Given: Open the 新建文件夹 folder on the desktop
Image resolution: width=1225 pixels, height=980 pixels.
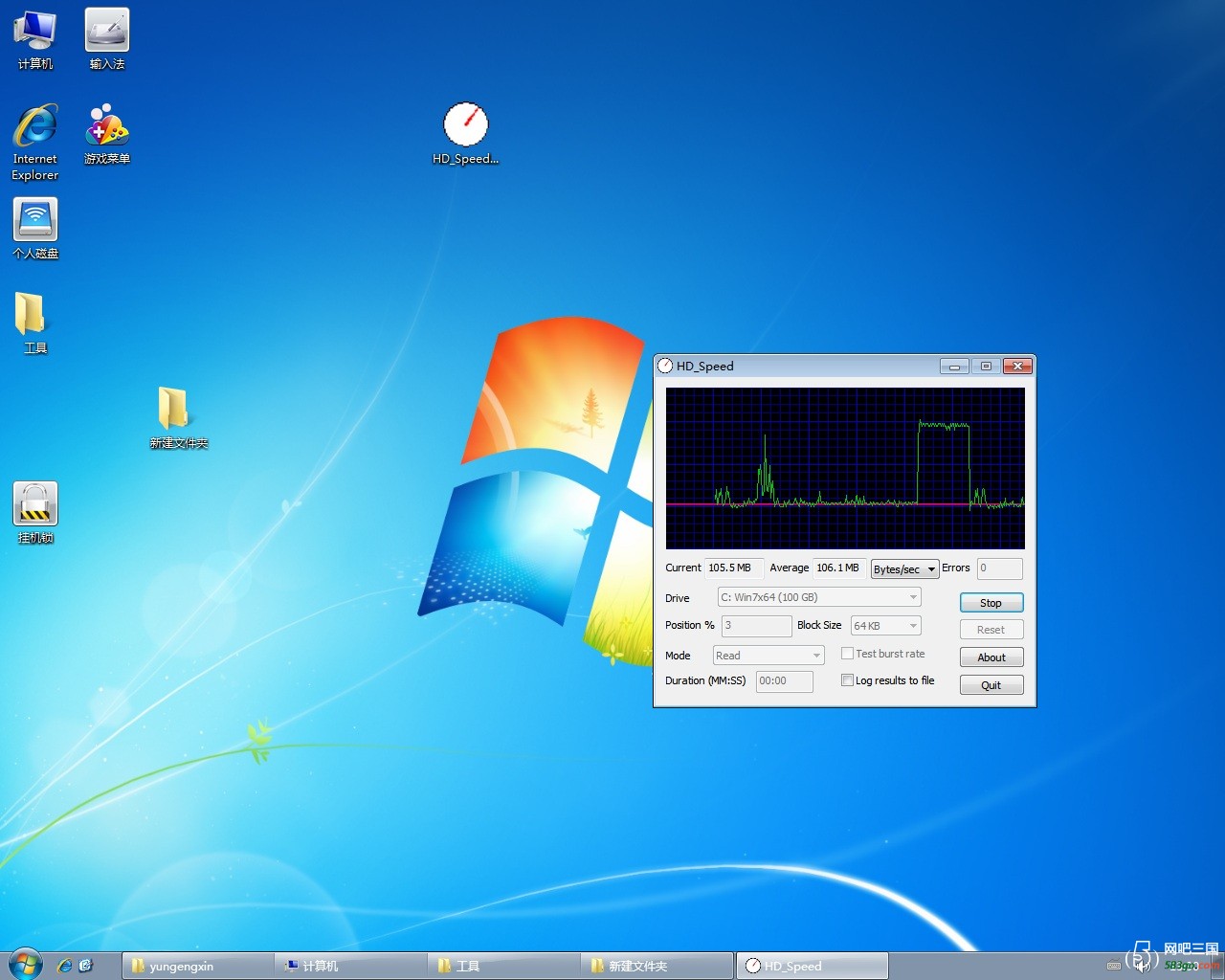Looking at the screenshot, I should click(178, 418).
